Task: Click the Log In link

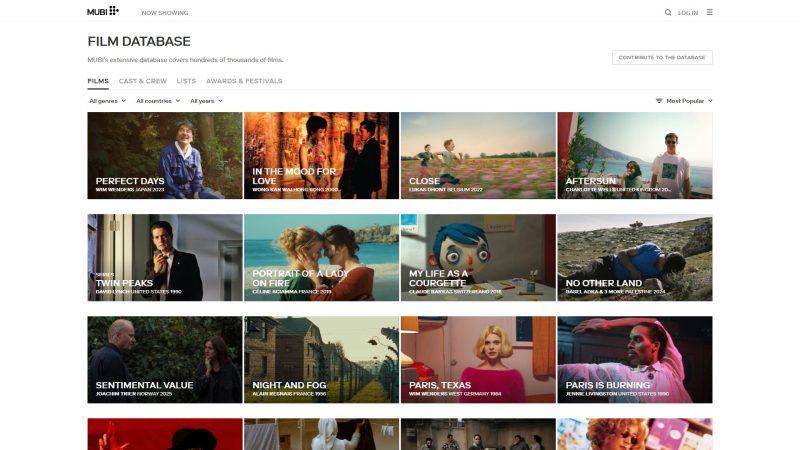Action: pos(688,13)
